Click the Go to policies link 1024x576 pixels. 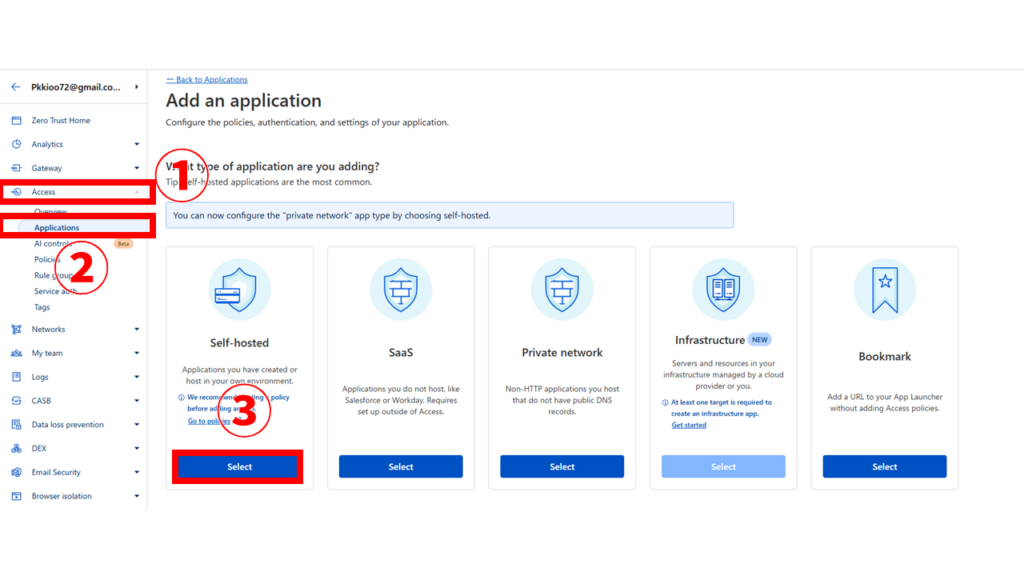point(207,420)
